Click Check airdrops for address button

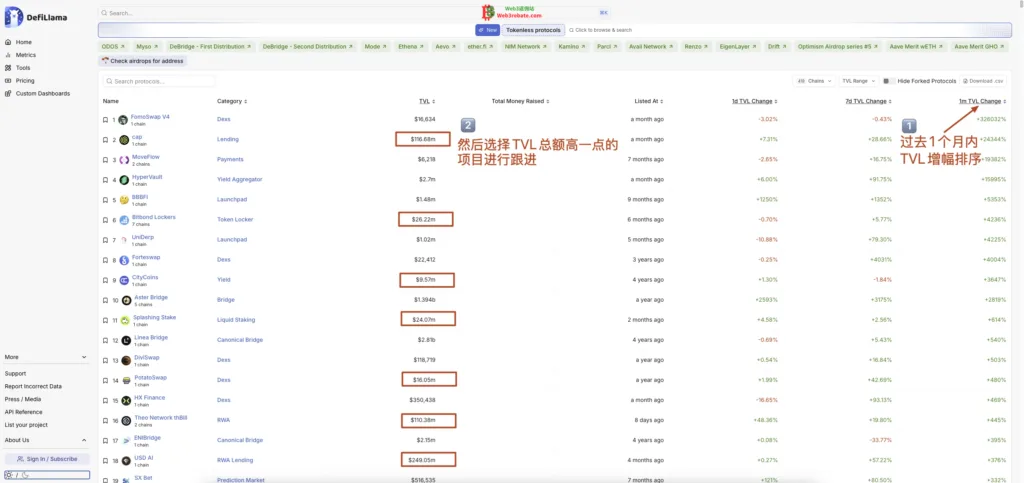point(143,61)
